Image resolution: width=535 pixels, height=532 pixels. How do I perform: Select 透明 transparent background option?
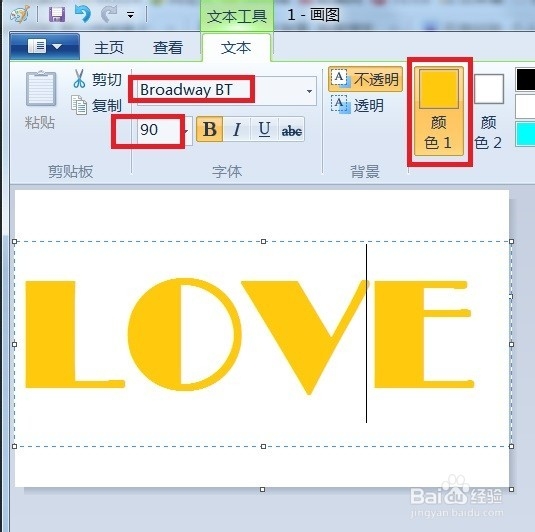click(358, 105)
